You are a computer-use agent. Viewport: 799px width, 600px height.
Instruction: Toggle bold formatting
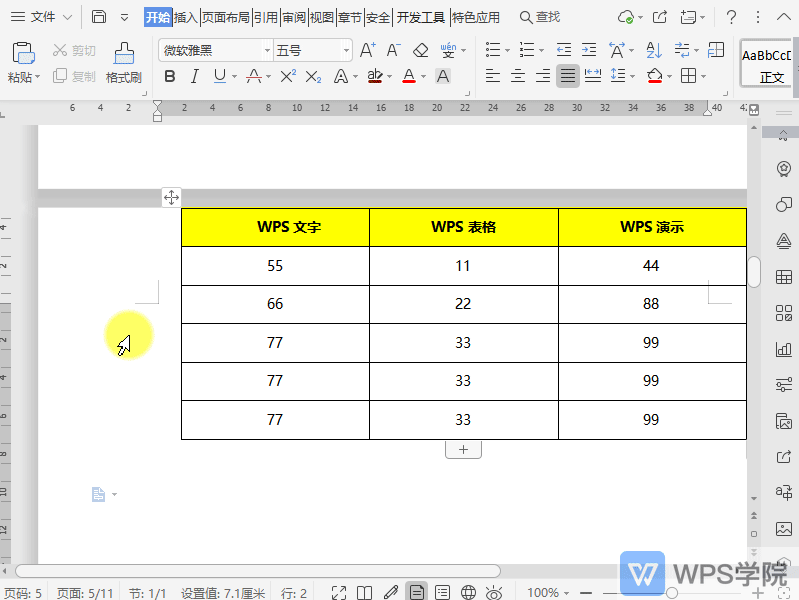point(169,76)
